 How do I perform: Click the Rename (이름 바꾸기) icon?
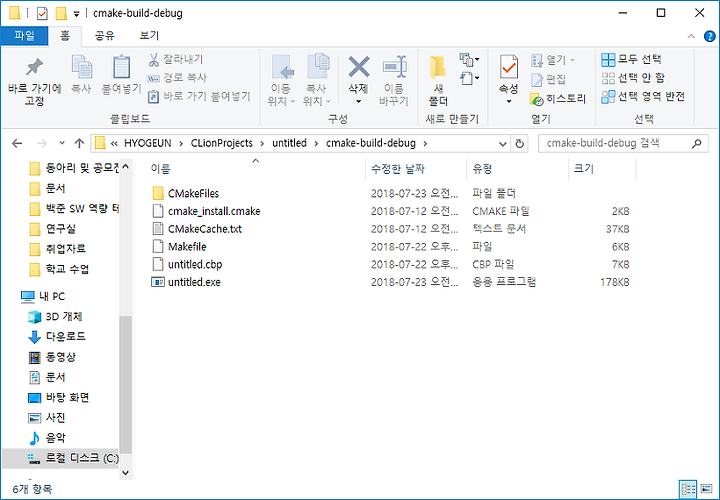click(x=394, y=67)
